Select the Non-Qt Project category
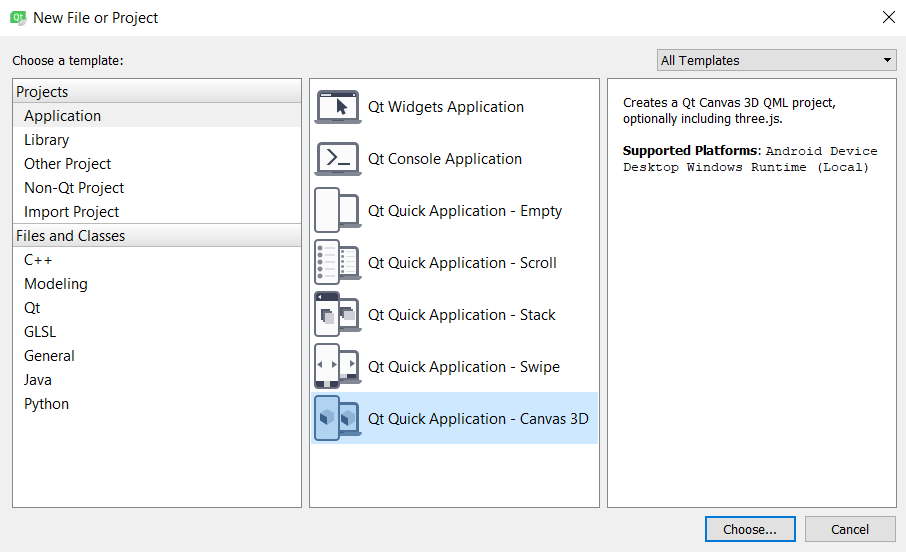Image resolution: width=906 pixels, height=552 pixels. click(157, 188)
